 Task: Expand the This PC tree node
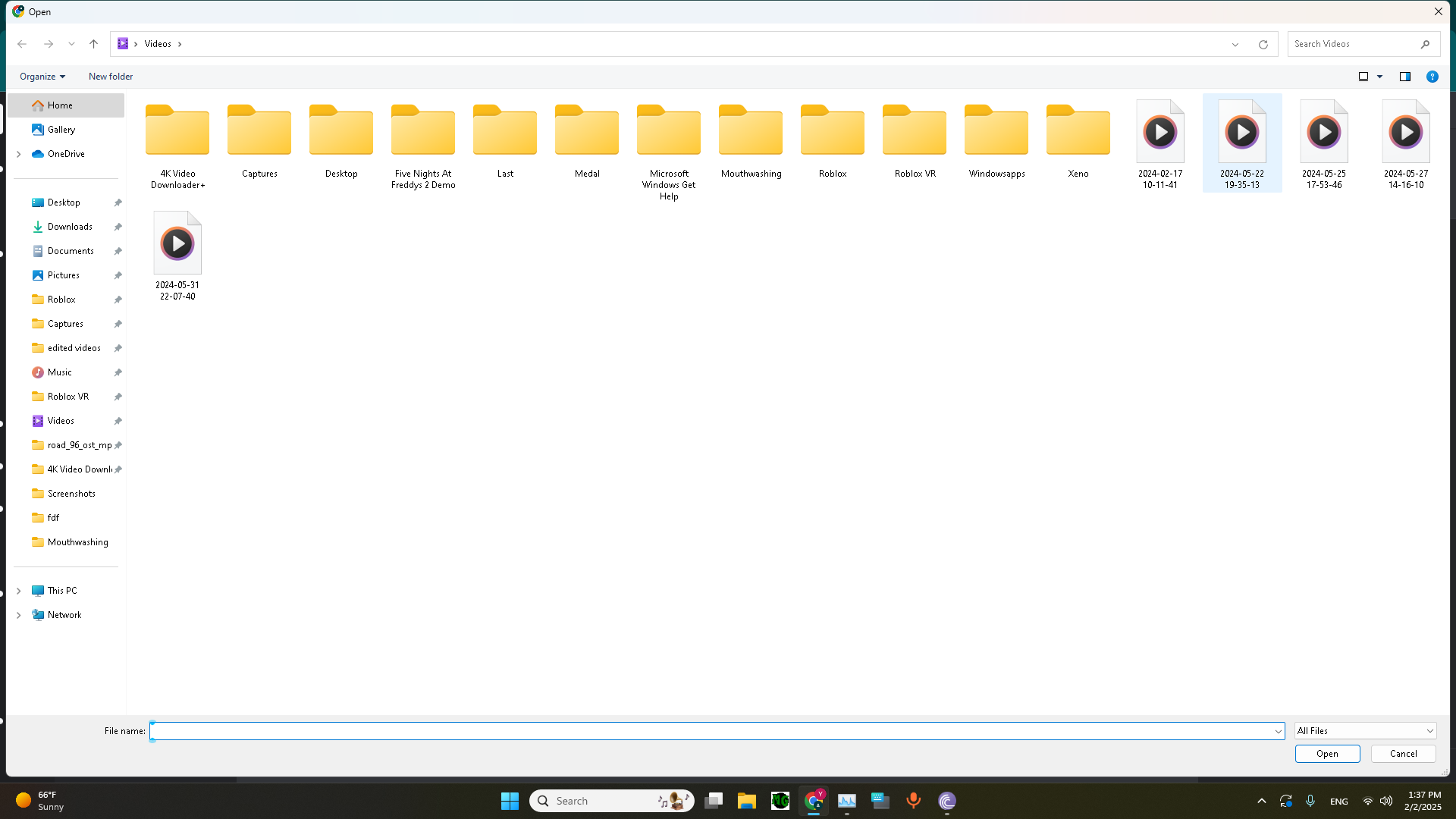point(19,591)
